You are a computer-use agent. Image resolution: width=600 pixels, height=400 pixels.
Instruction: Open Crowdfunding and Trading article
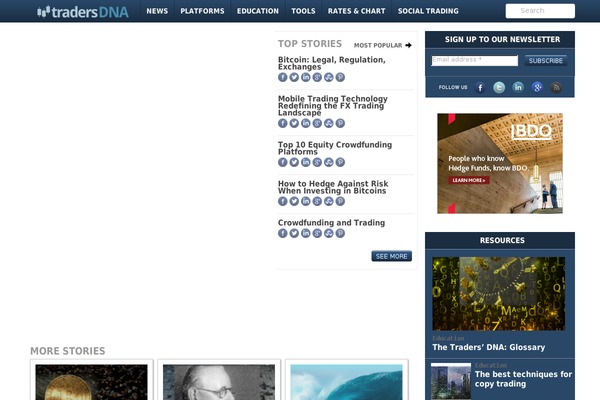[331, 223]
